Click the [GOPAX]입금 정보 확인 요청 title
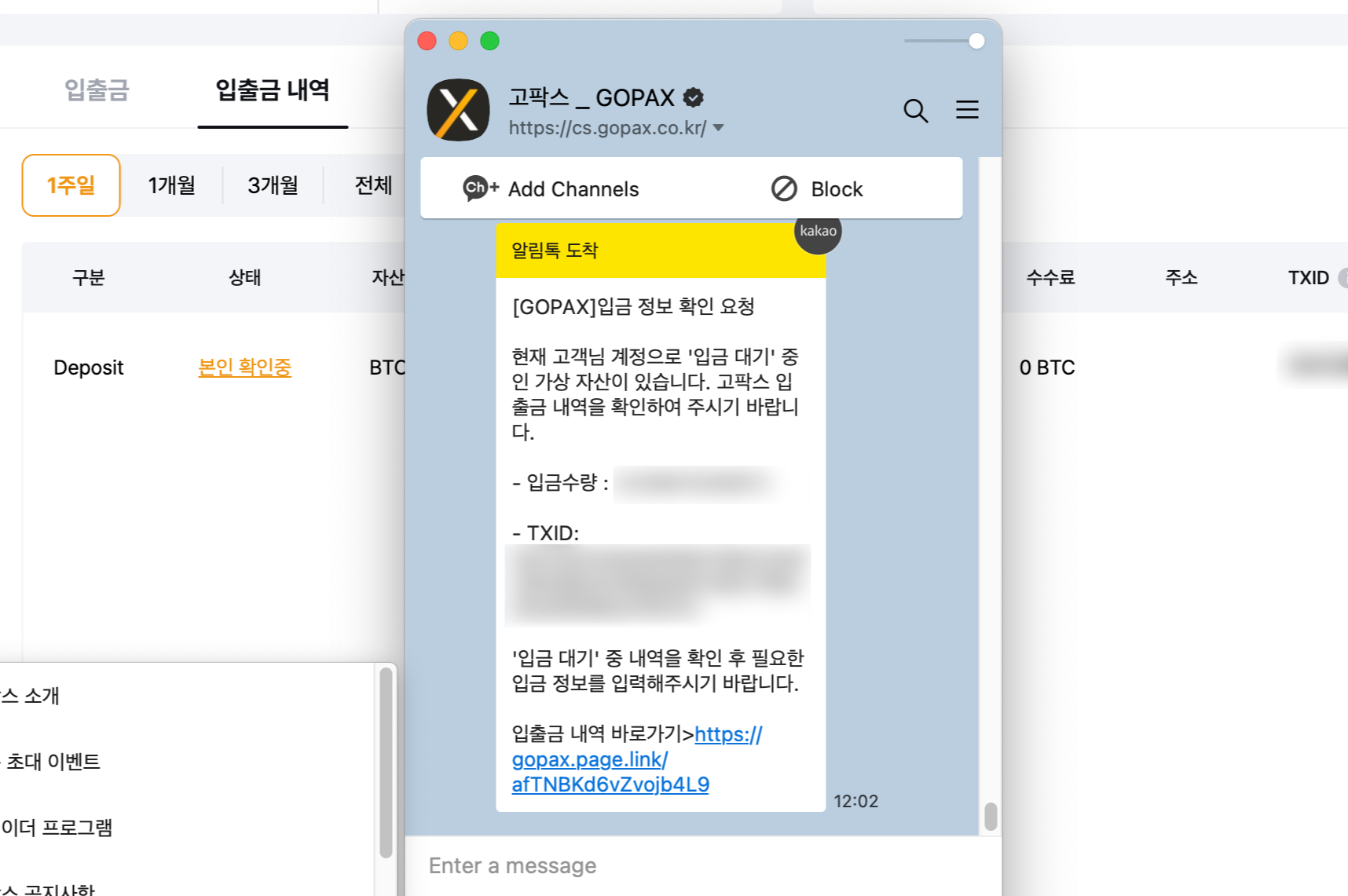This screenshot has height=896, width=1348. [633, 306]
